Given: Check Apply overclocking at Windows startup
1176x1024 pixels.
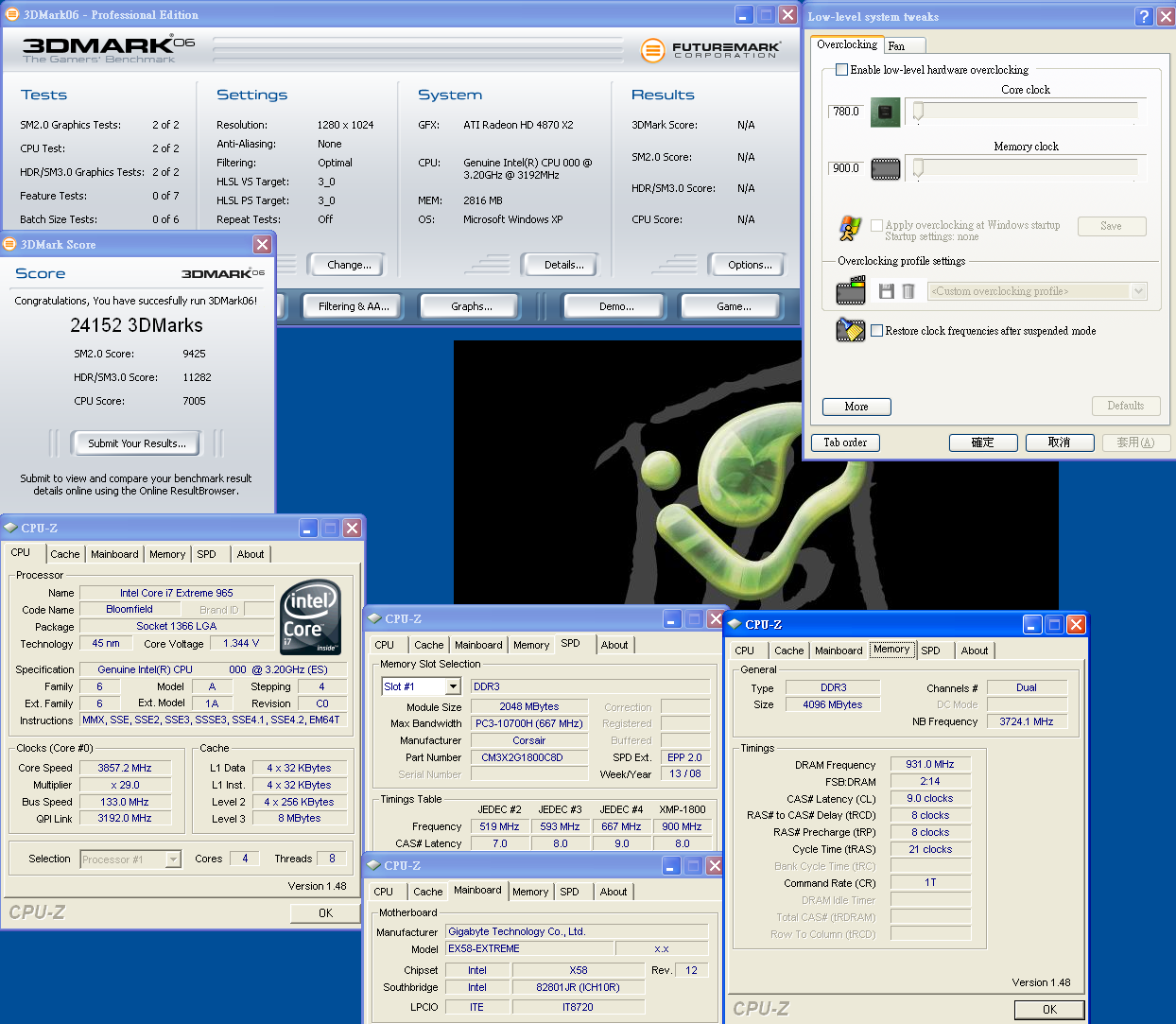Looking at the screenshot, I should 877,225.
